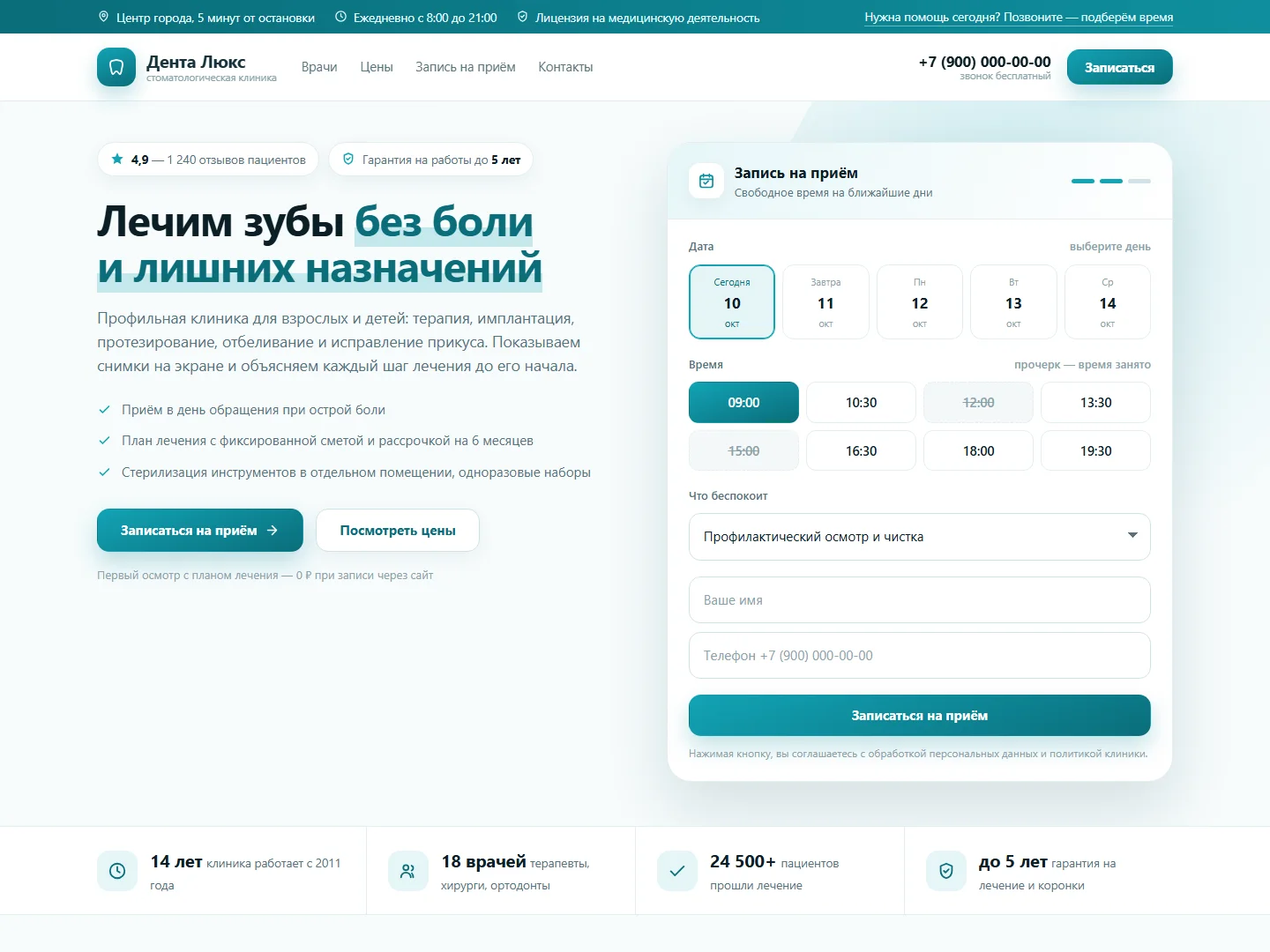Click the shield icon beside Лицензия text

522,17
